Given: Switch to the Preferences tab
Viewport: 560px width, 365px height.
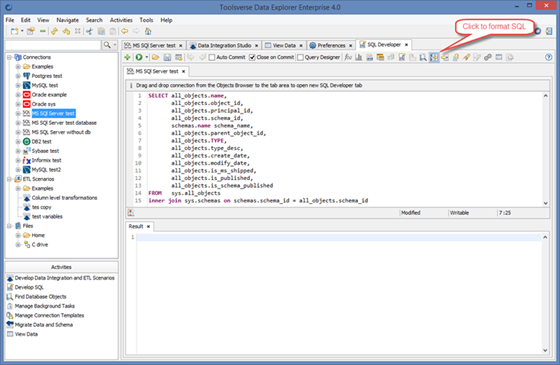Looking at the screenshot, I should coord(331,45).
